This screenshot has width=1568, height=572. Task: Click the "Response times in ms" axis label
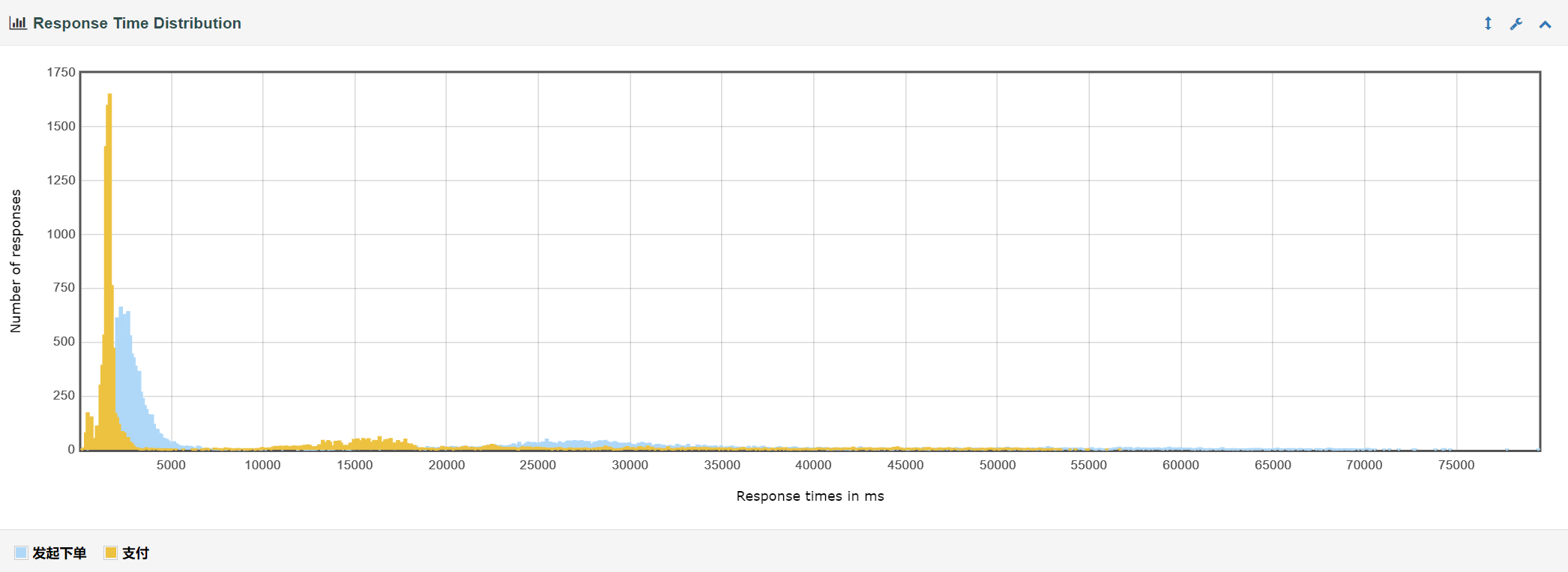click(809, 496)
